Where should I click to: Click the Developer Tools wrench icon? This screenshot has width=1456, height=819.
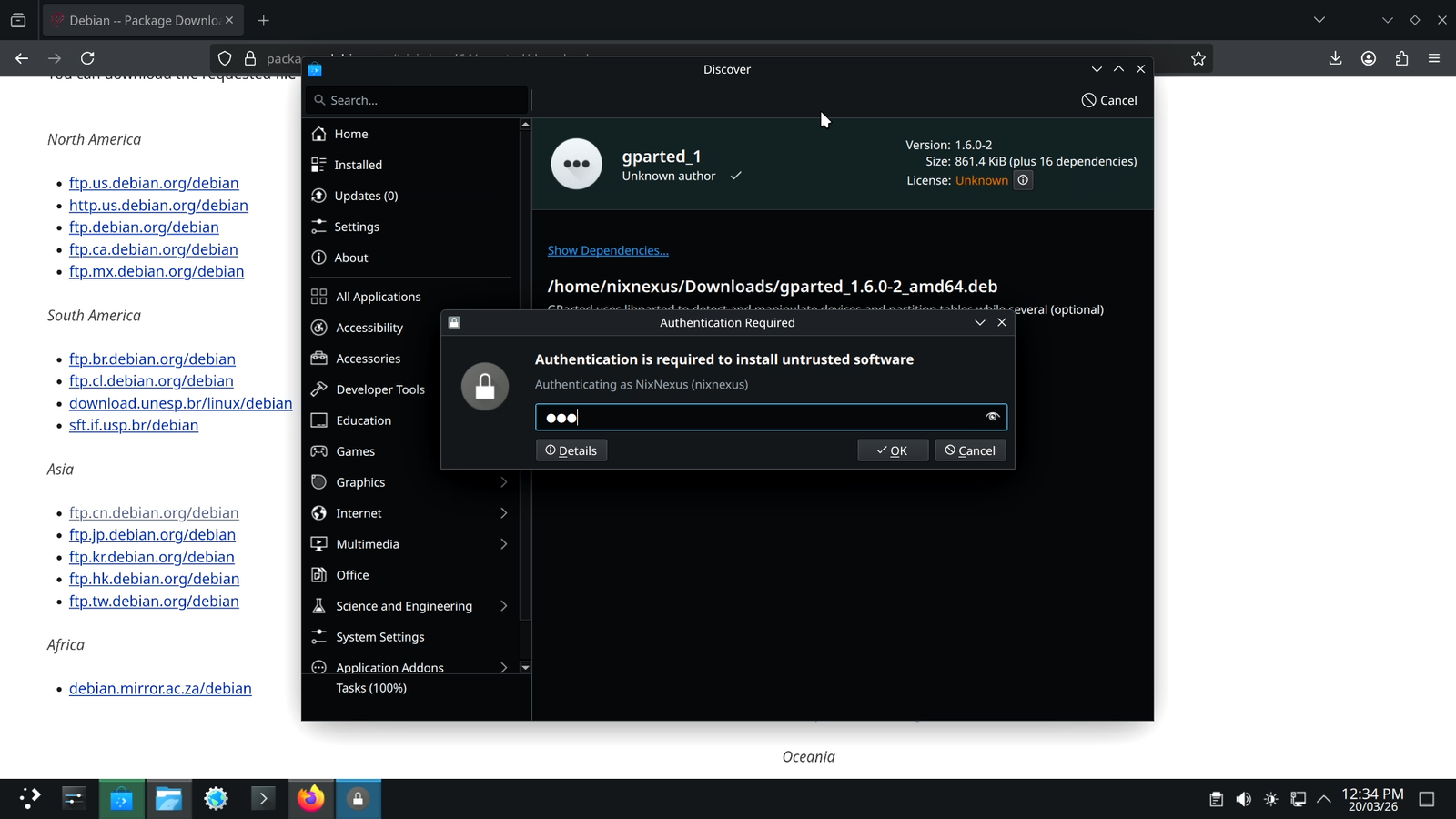click(318, 389)
